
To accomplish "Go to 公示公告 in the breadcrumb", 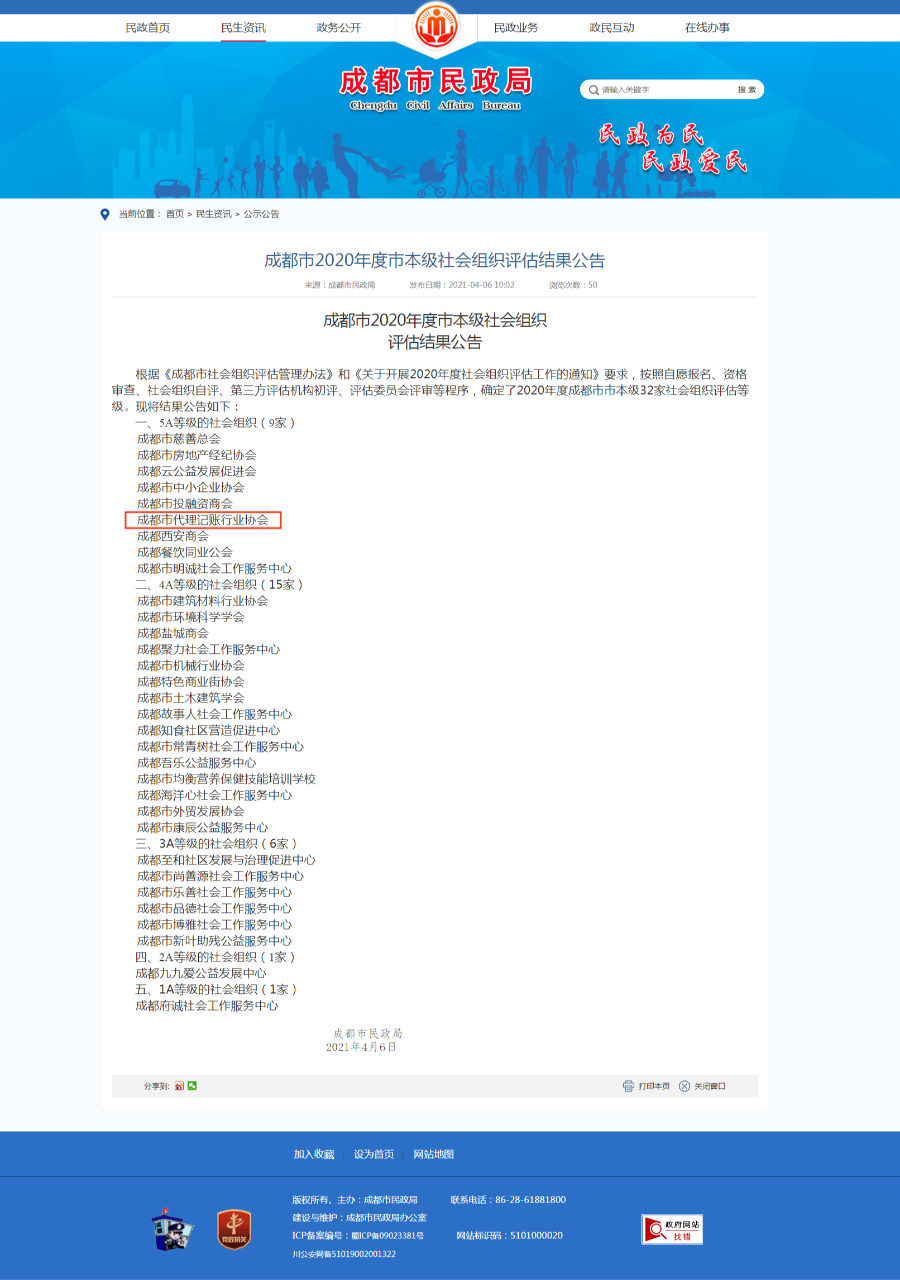I will coord(261,214).
